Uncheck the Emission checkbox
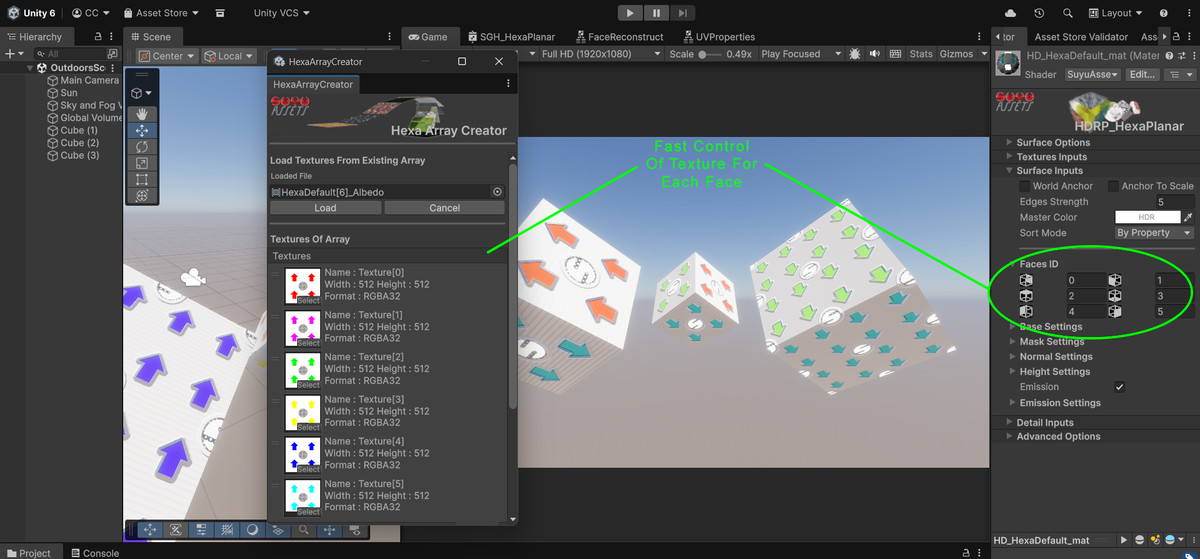1200x559 pixels. click(x=1120, y=387)
